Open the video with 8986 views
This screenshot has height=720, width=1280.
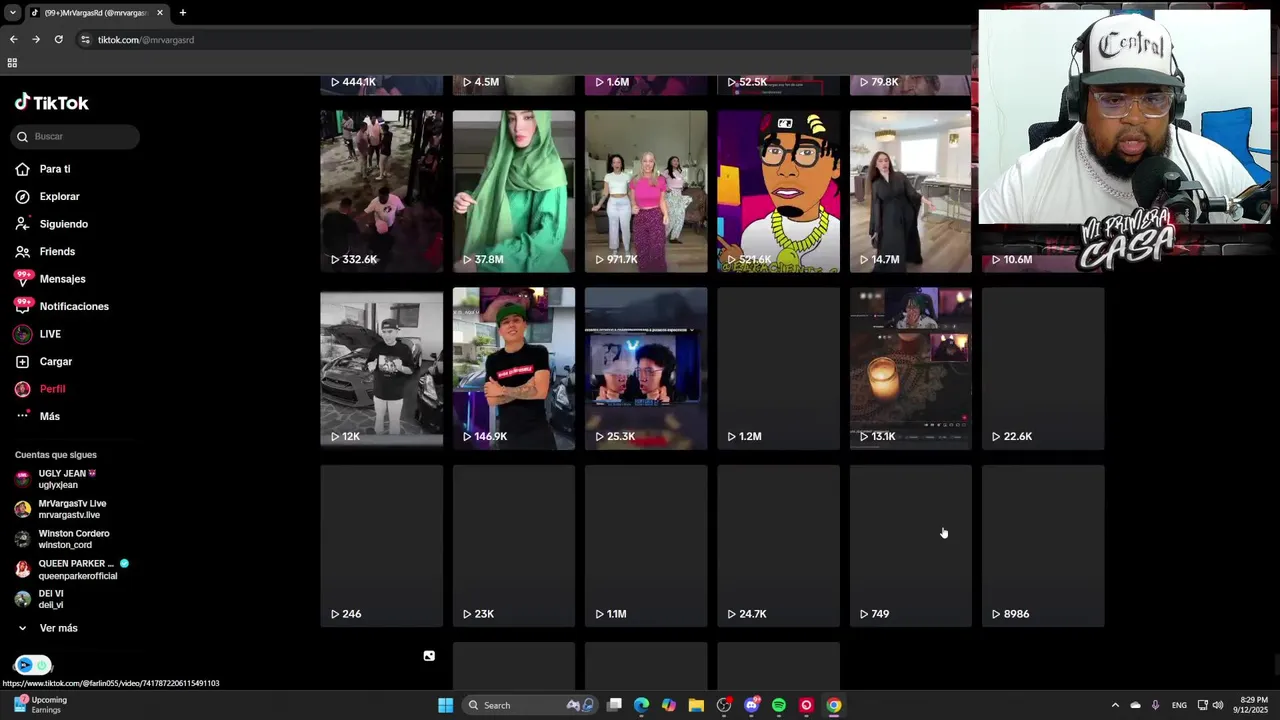pyautogui.click(x=1043, y=546)
